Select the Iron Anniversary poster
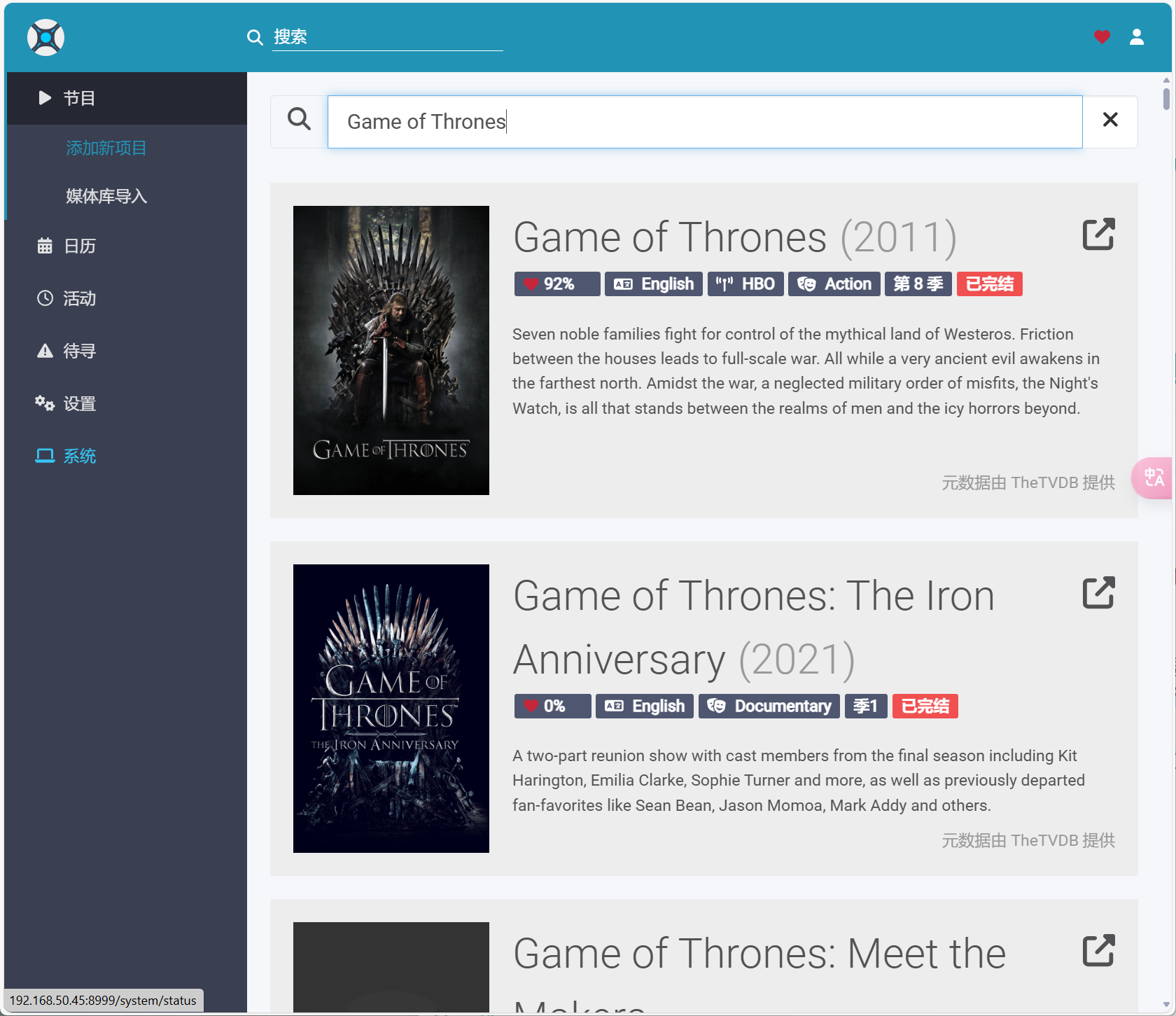Viewport: 1176px width, 1016px height. point(391,709)
